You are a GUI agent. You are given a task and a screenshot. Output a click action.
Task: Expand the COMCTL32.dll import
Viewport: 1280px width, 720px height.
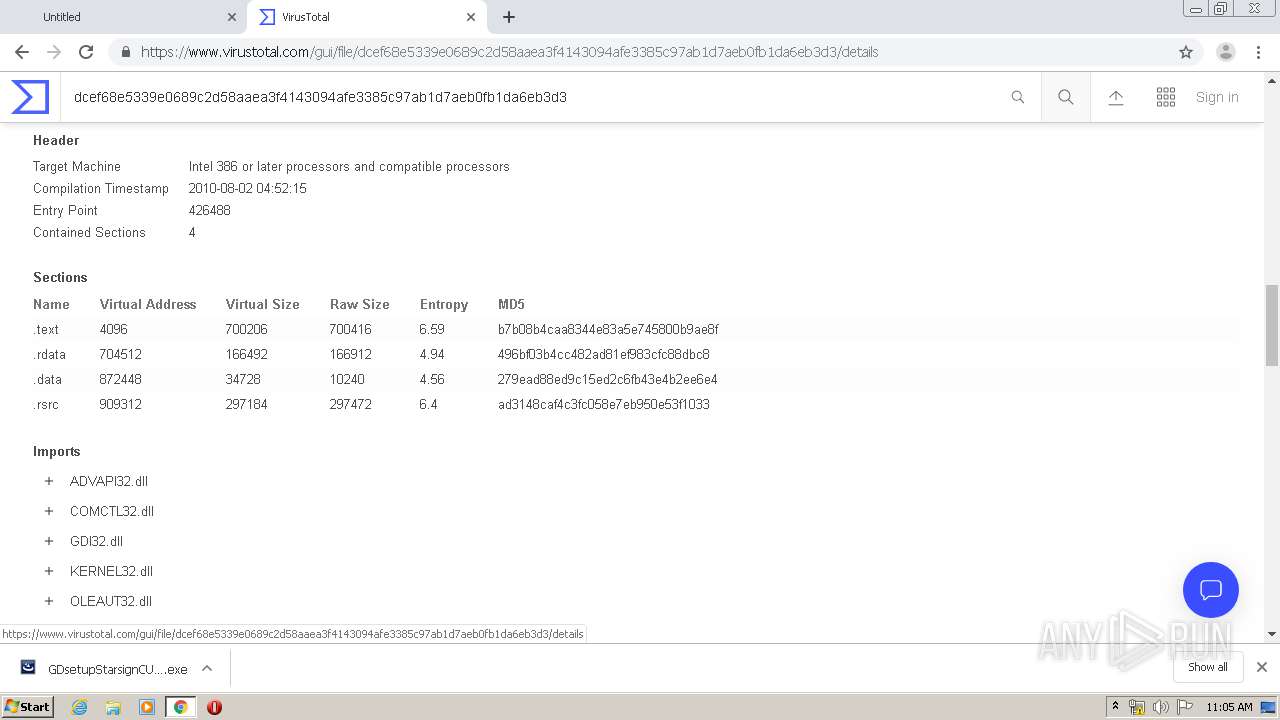click(x=48, y=511)
